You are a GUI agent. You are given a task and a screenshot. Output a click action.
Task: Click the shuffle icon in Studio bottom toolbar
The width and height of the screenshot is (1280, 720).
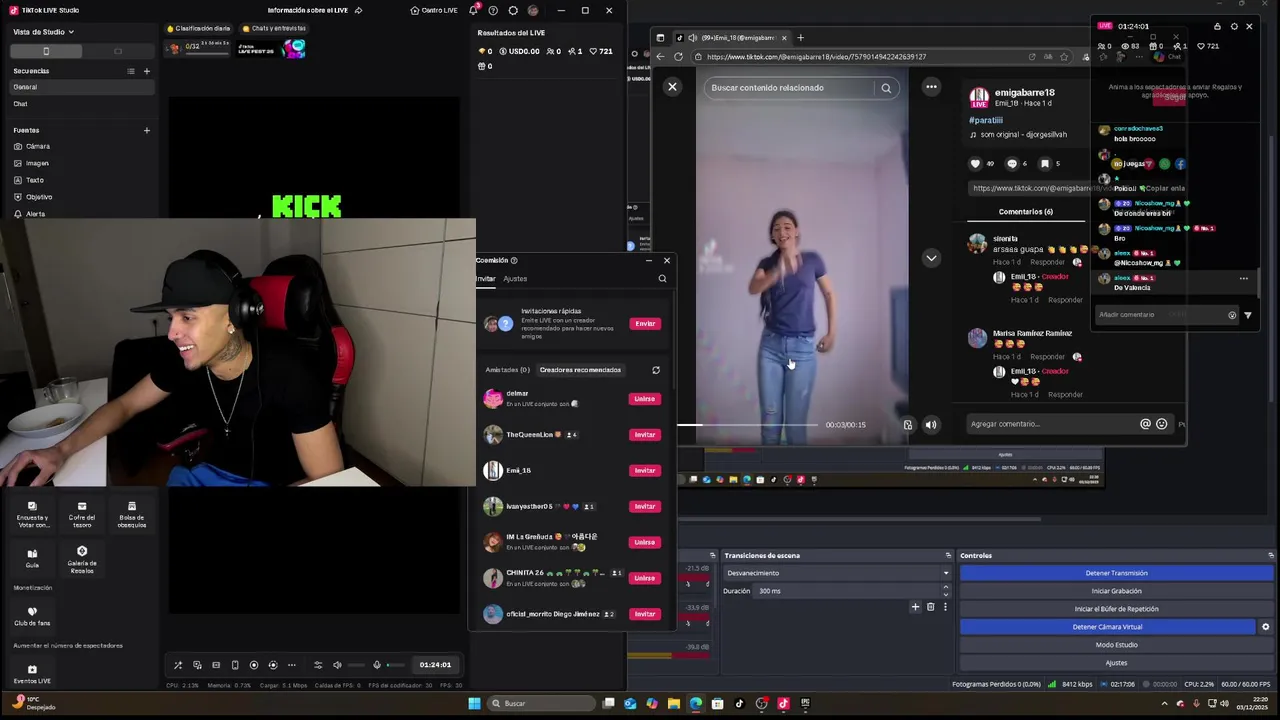(x=178, y=665)
